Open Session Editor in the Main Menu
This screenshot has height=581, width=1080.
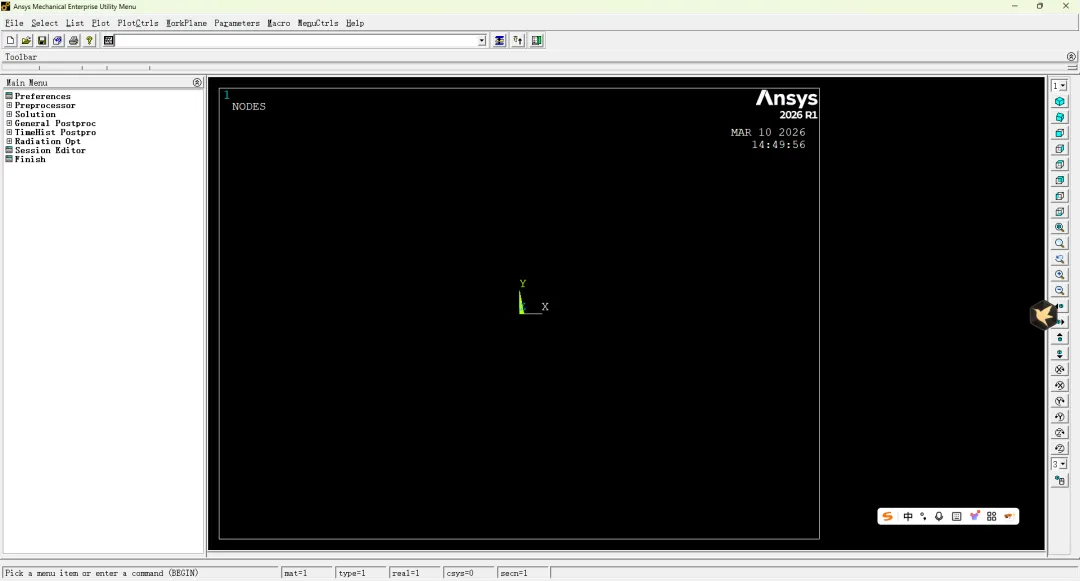[x=50, y=150]
